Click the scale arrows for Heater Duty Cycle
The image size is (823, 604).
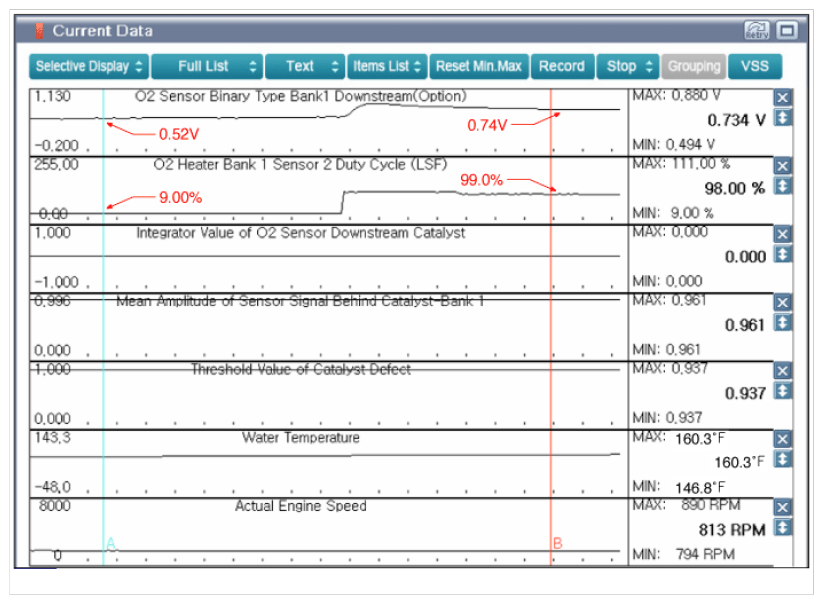pyautogui.click(x=783, y=187)
